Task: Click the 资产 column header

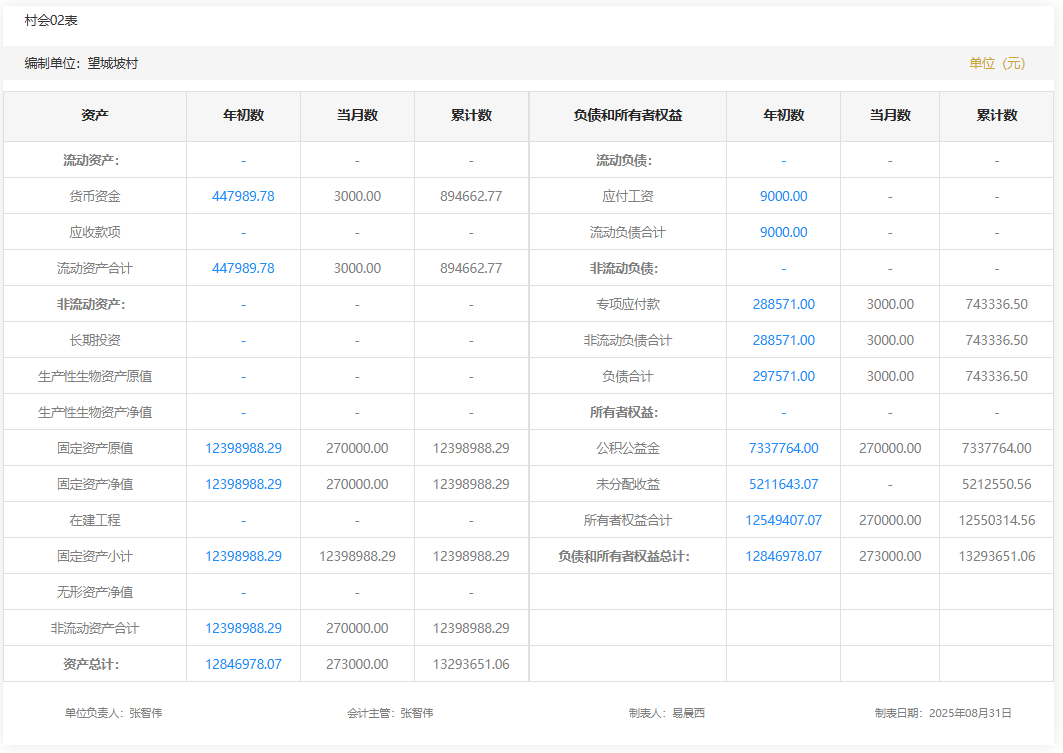Action: (x=95, y=115)
